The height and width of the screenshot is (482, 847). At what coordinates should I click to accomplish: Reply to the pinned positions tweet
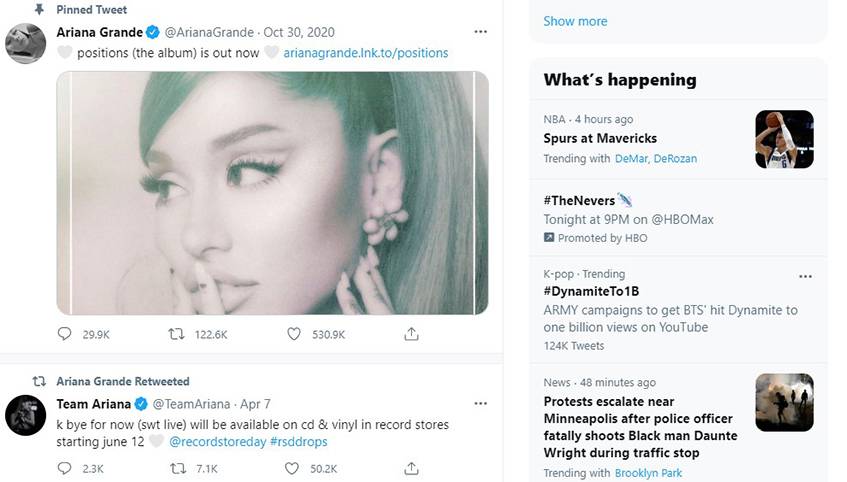[x=65, y=334]
